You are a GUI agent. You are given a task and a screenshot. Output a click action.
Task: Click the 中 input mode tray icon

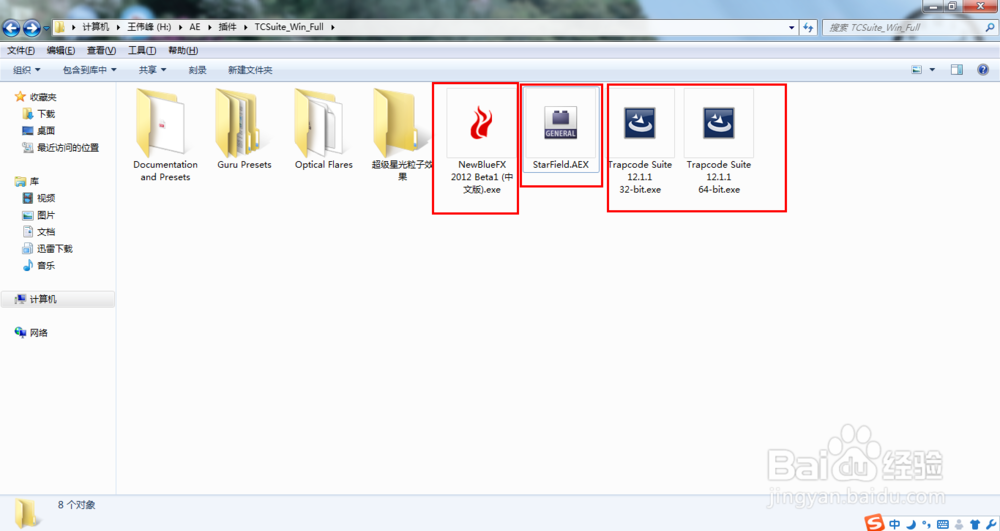(895, 524)
